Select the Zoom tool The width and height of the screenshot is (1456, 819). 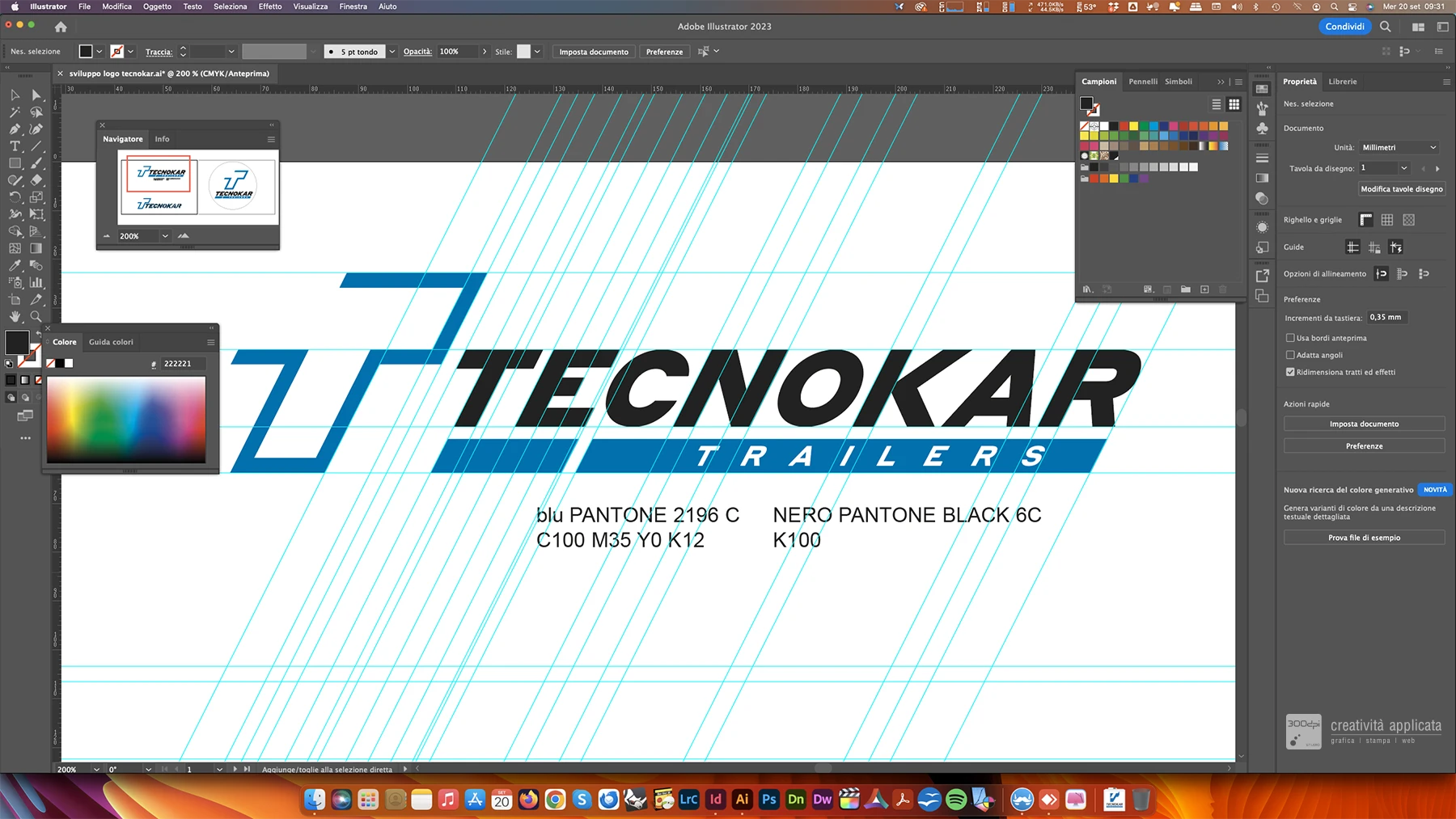tap(36, 316)
